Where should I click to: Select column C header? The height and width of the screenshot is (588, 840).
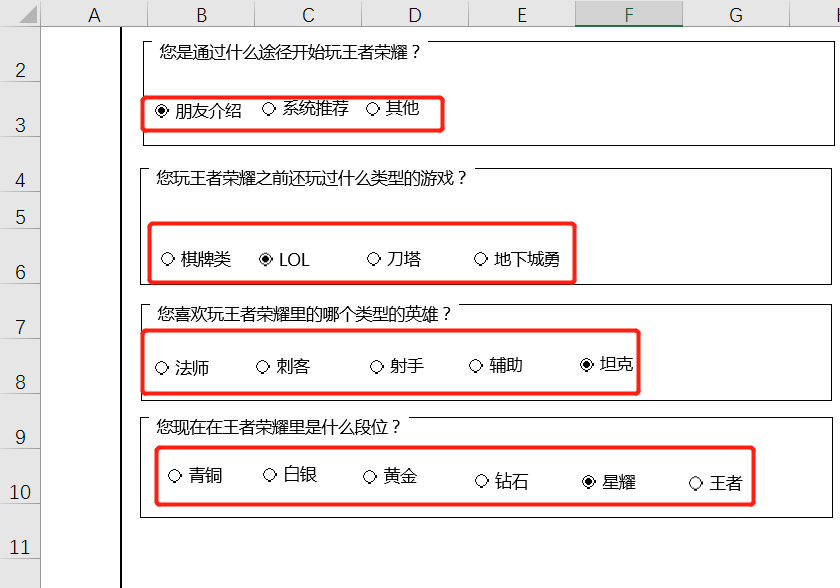tap(308, 14)
